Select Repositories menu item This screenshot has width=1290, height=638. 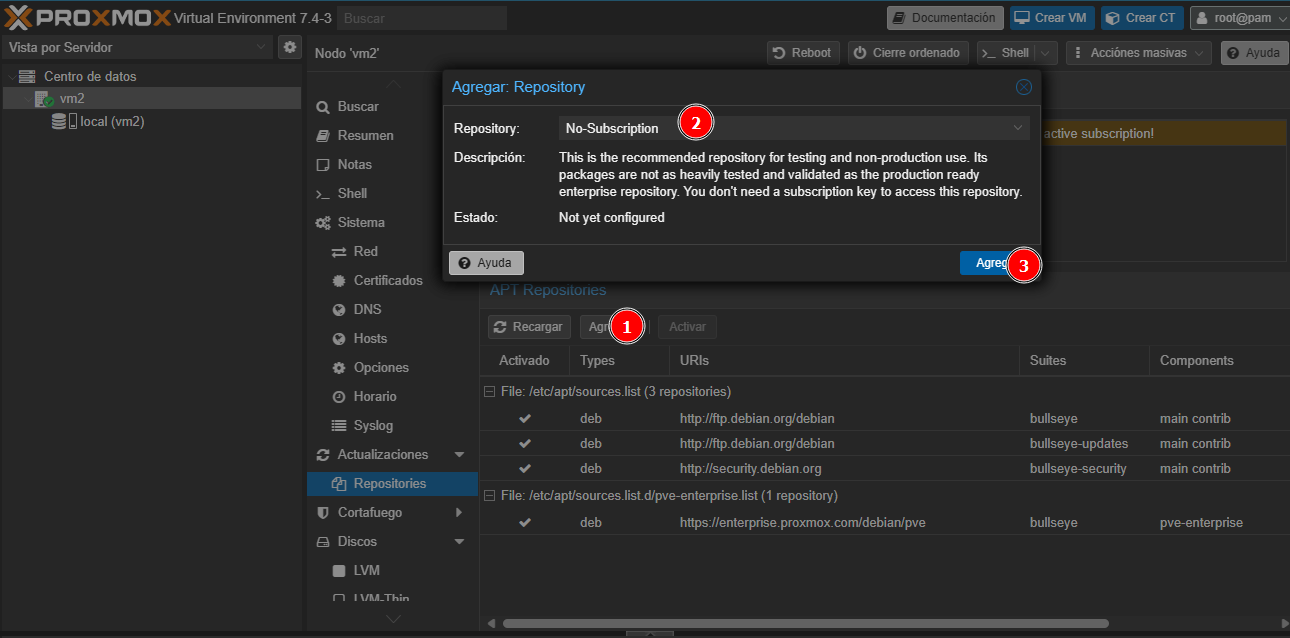[390, 483]
